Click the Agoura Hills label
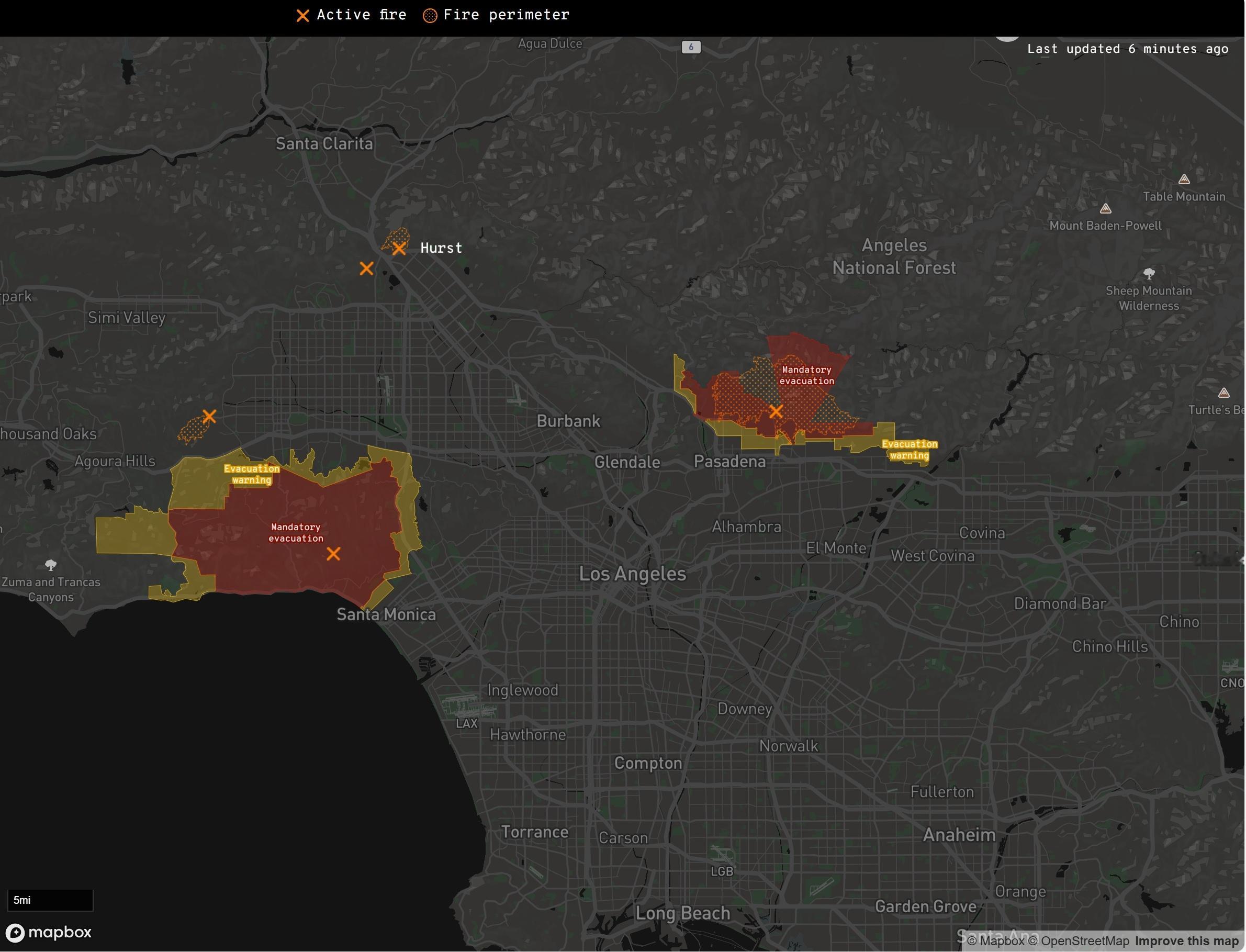 115,461
